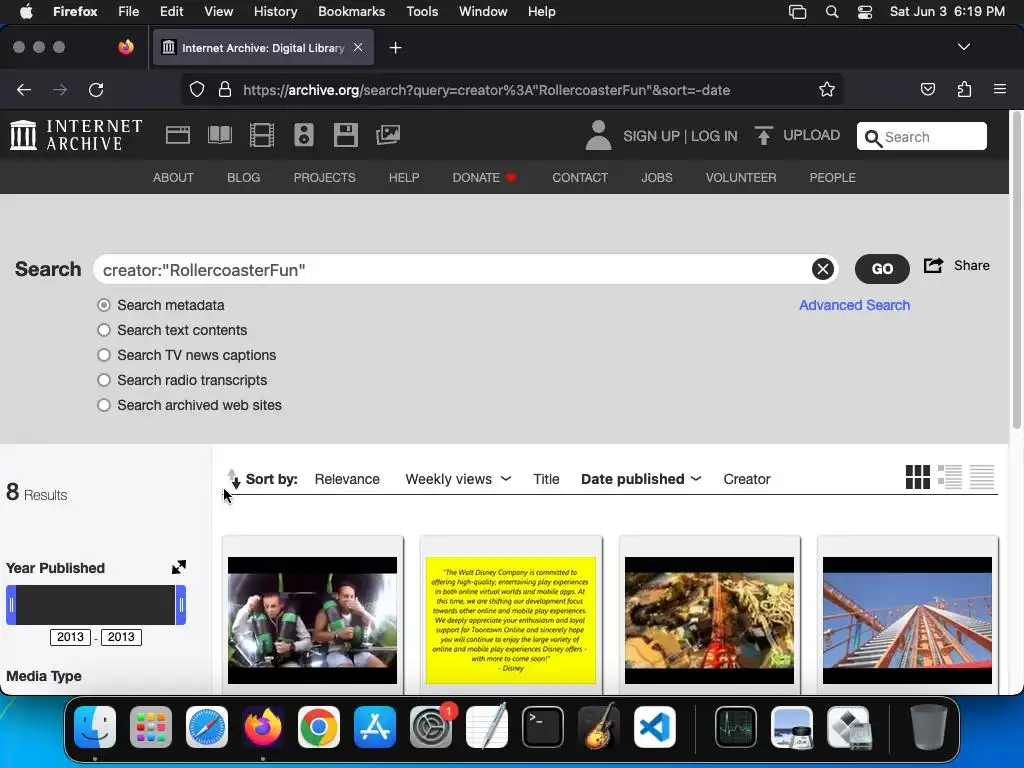
Task: Click the creator query search field
Action: pos(466,269)
